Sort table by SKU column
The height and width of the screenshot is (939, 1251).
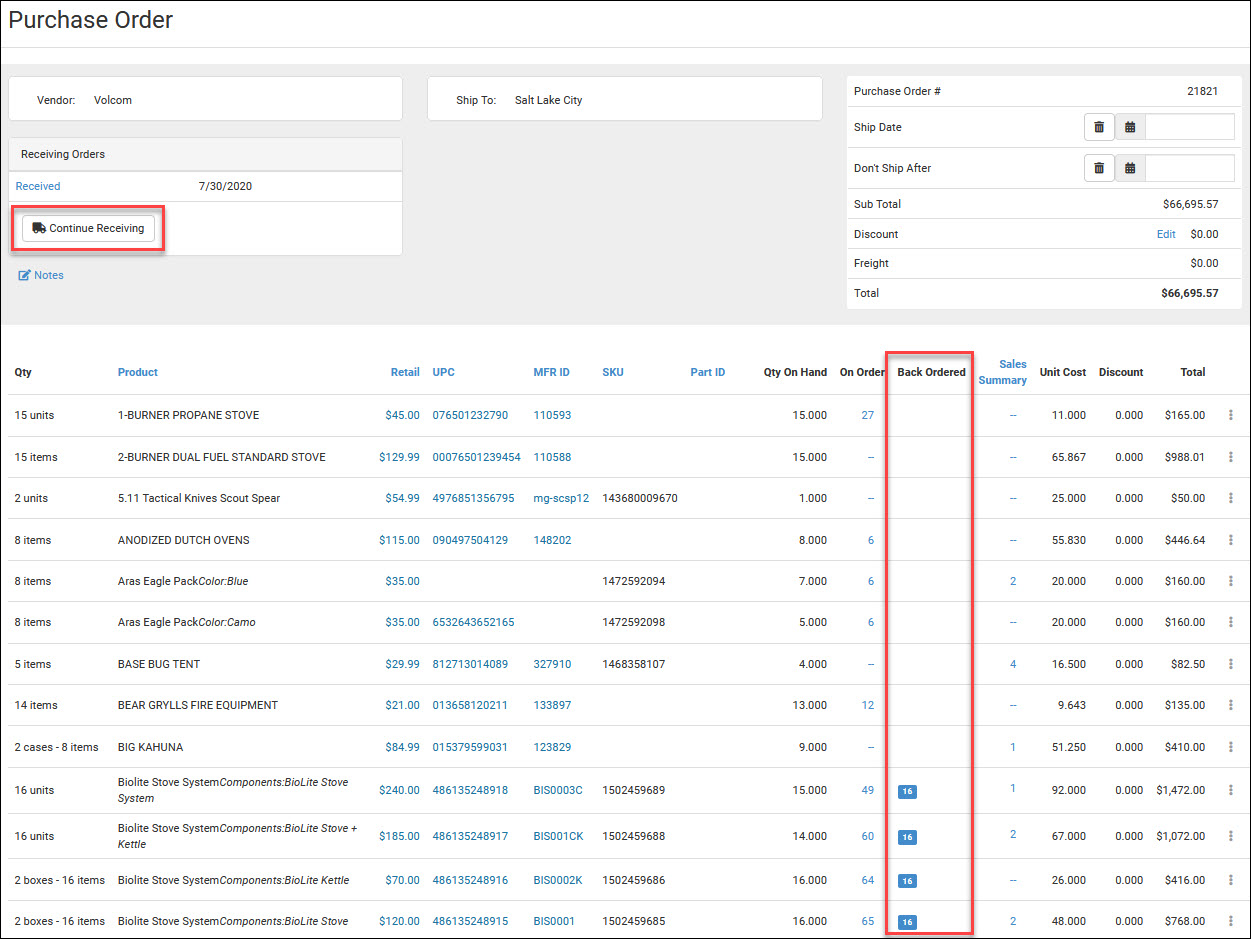point(613,372)
